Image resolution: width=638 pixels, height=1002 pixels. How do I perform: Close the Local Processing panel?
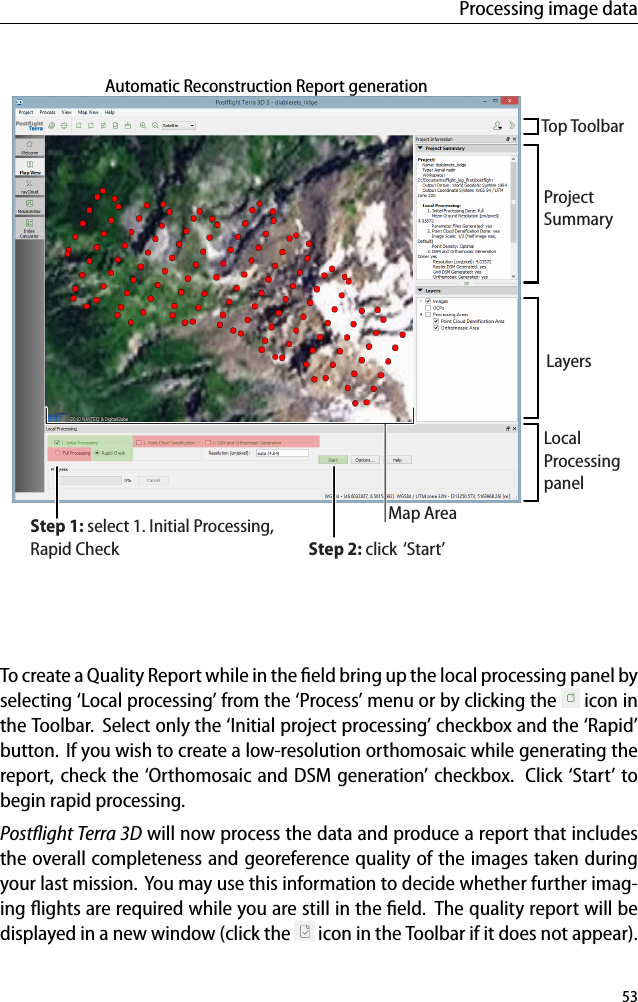(515, 429)
